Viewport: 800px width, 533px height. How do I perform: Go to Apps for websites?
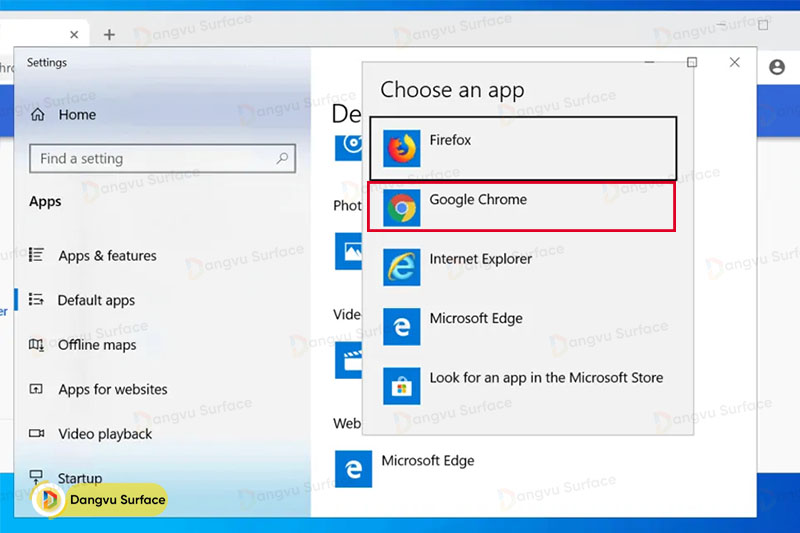[x=112, y=389]
